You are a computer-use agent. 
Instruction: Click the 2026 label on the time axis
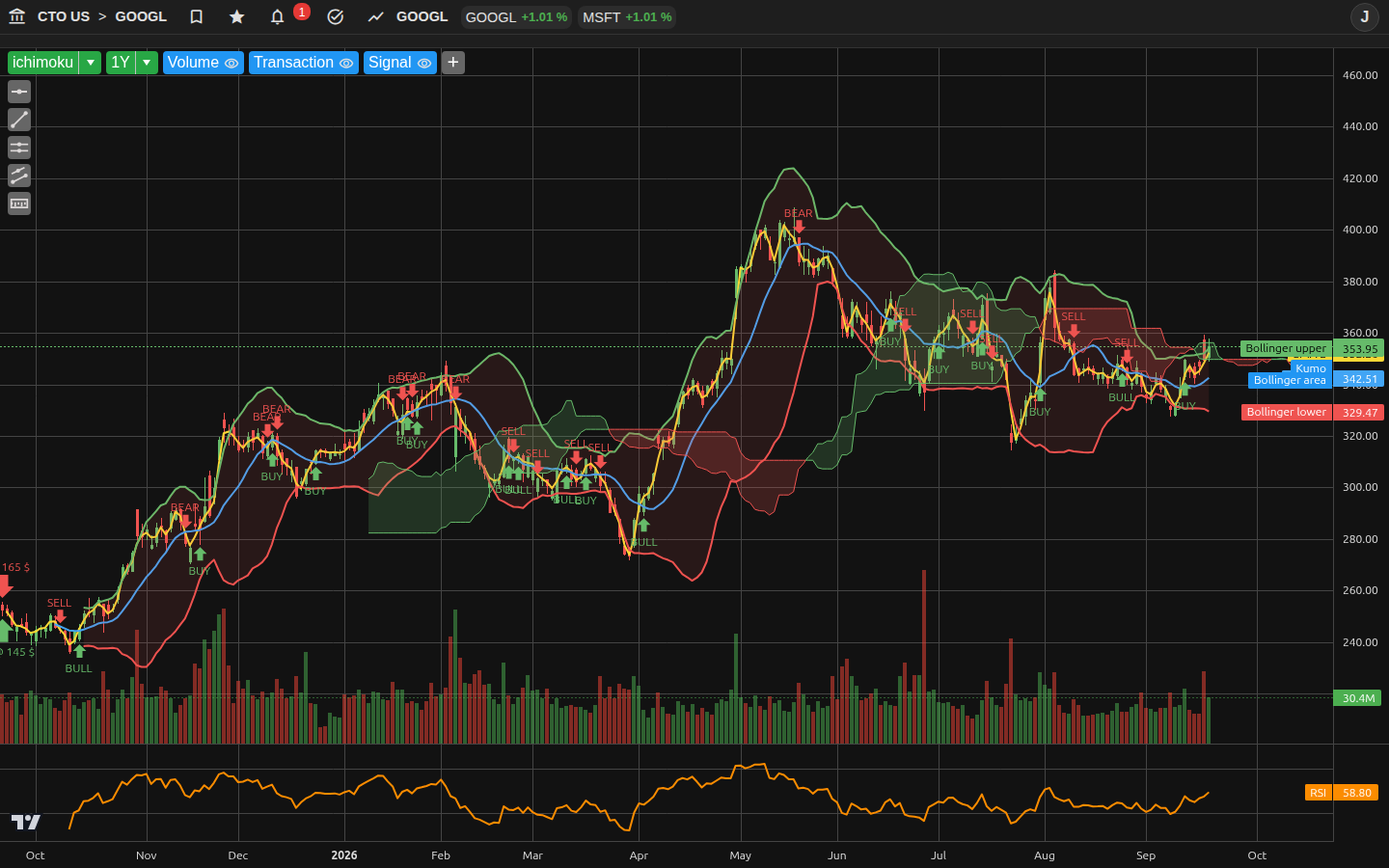tap(344, 855)
